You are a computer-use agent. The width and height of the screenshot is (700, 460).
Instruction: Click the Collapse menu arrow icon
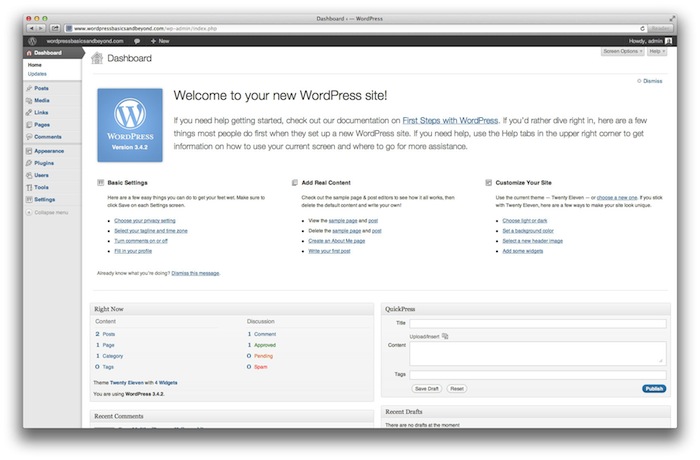point(29,213)
